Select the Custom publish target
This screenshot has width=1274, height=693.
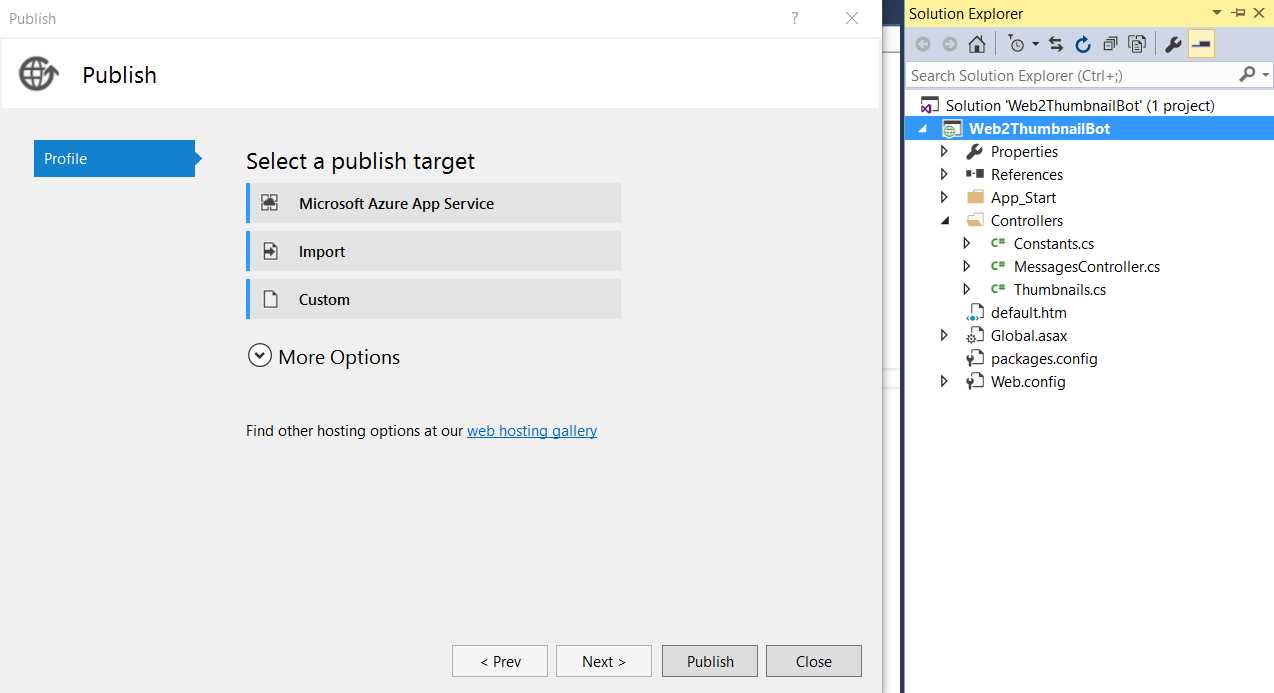[x=434, y=299]
